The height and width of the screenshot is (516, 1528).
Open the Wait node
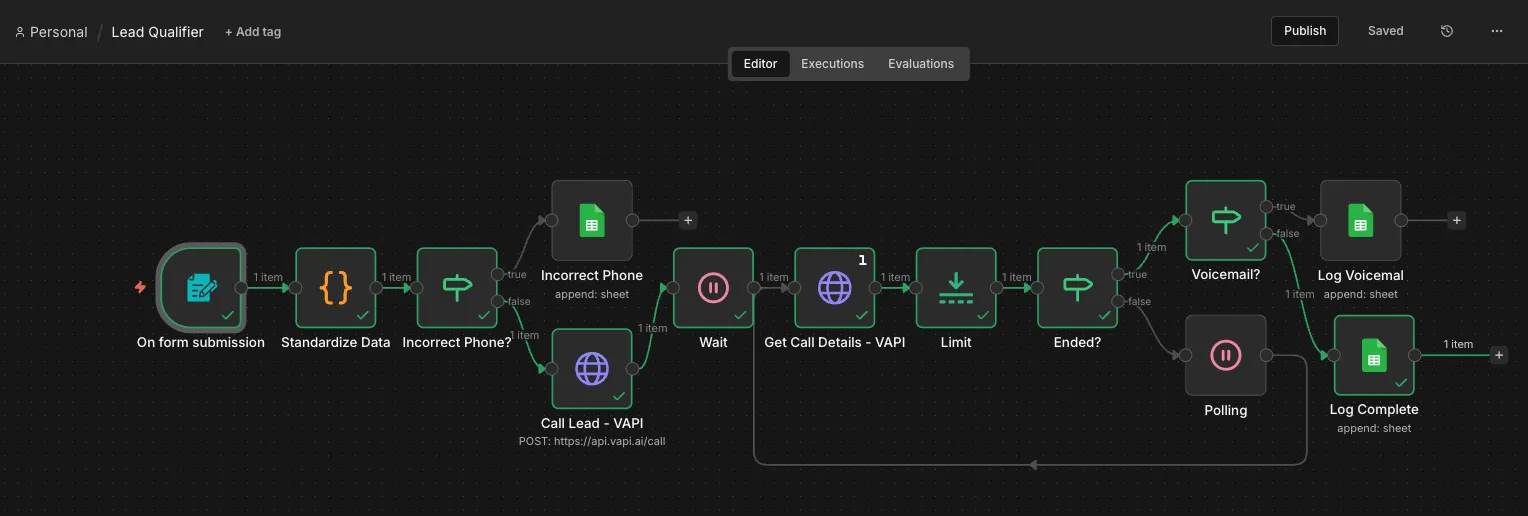click(x=714, y=288)
